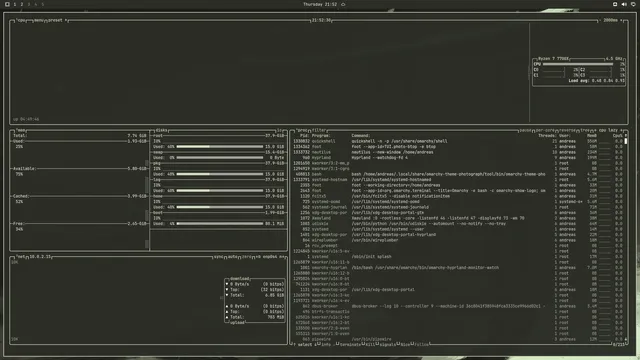Switch to workspace 3 in top bar
Image resolution: width=640 pixels, height=360 pixels.
29,4
